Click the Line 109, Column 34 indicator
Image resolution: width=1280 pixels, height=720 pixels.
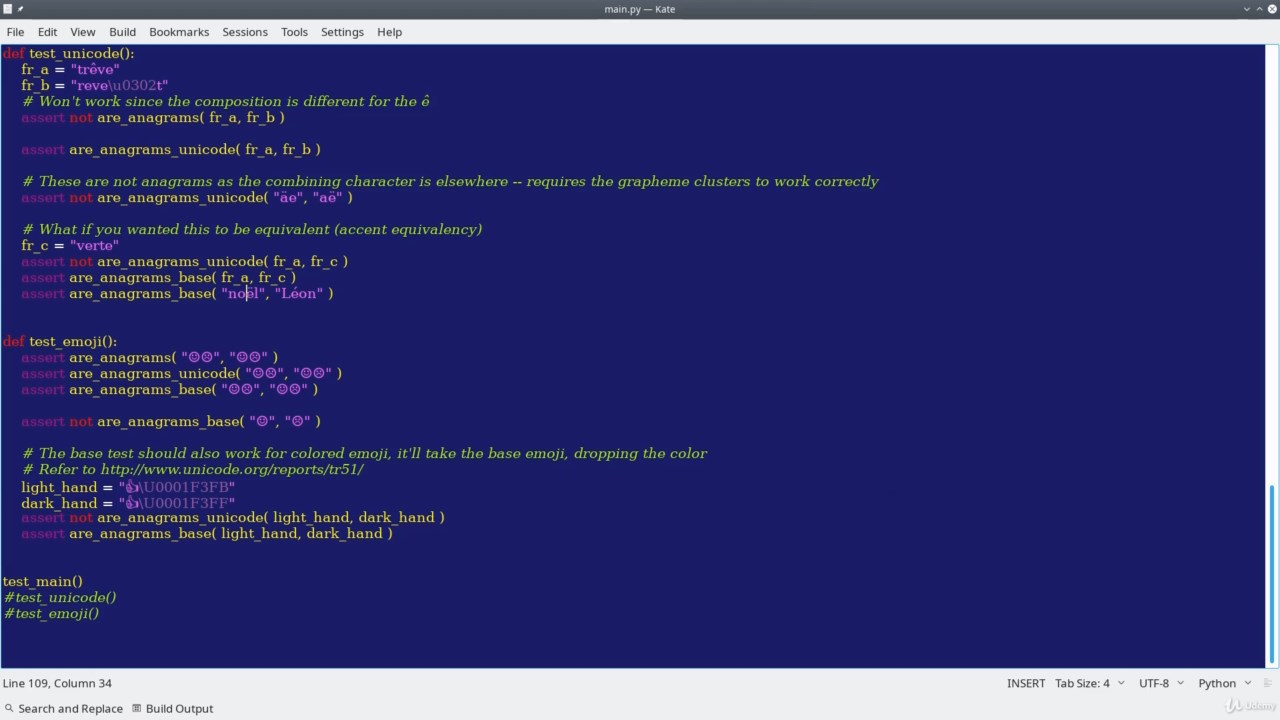click(x=57, y=684)
